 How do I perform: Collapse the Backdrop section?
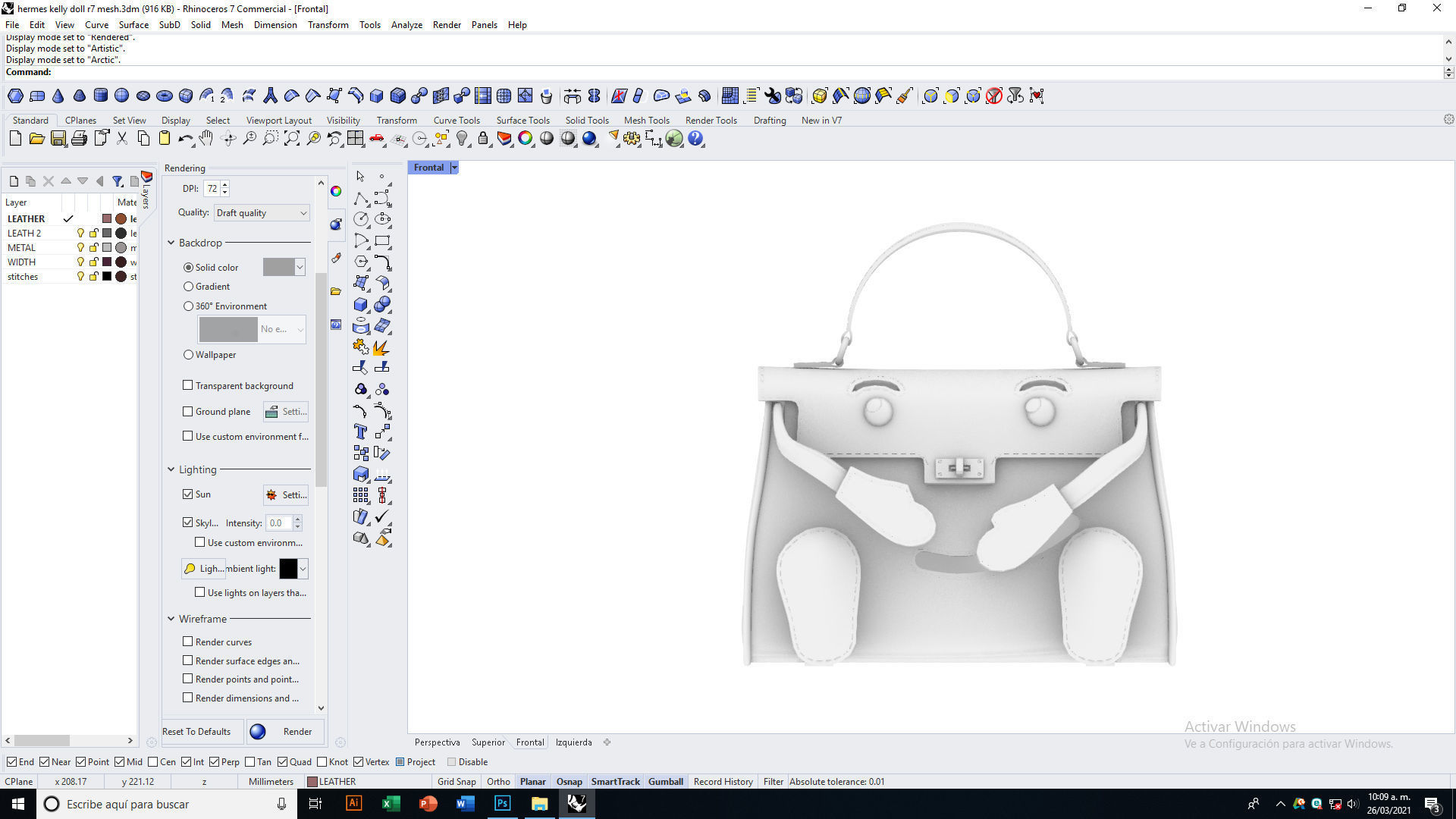click(x=171, y=243)
